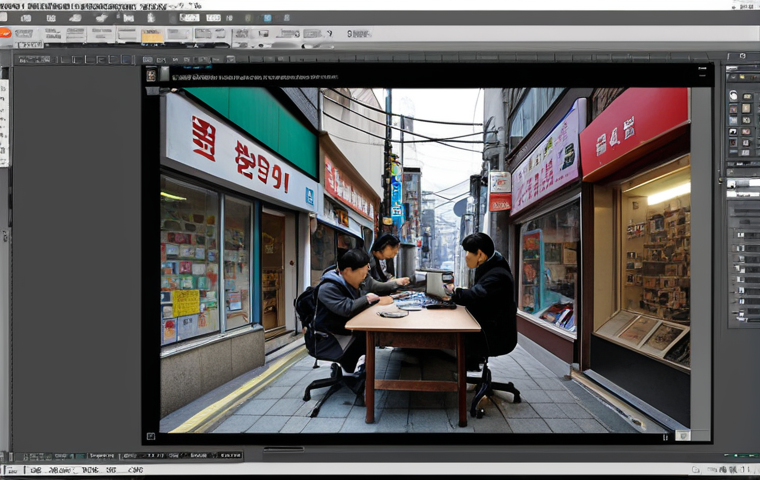Click the circular icon above the right panel
The image size is (760, 480).
(743, 56)
